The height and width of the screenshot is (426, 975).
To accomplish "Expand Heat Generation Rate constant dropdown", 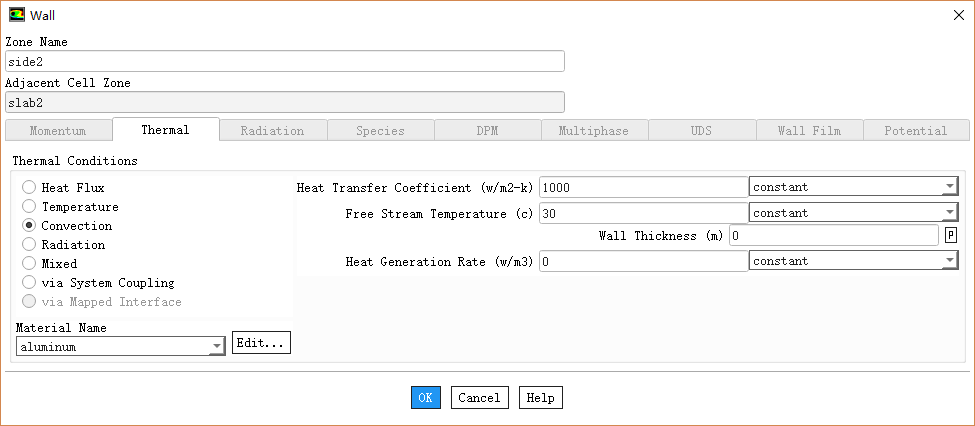I will (x=853, y=261).
